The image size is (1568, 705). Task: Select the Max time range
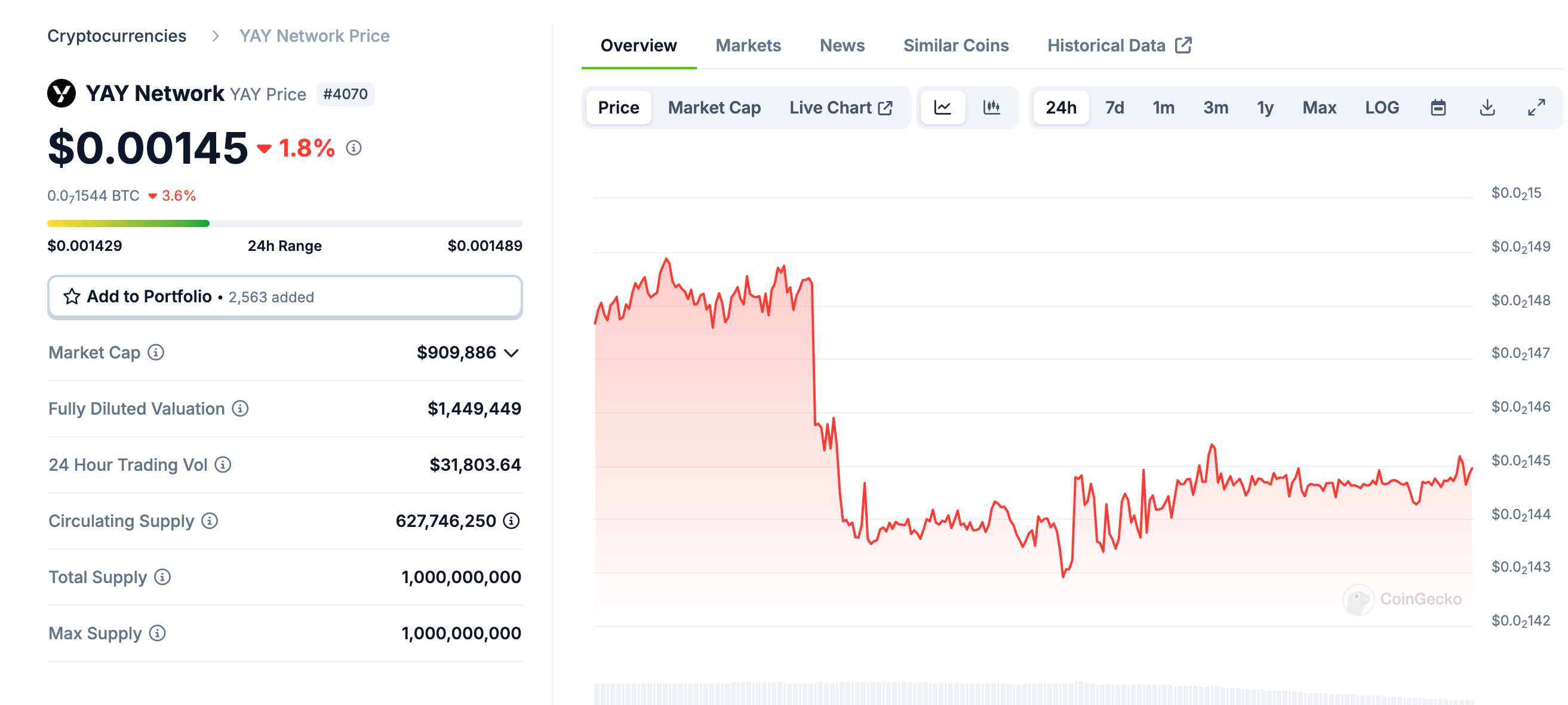[1318, 108]
